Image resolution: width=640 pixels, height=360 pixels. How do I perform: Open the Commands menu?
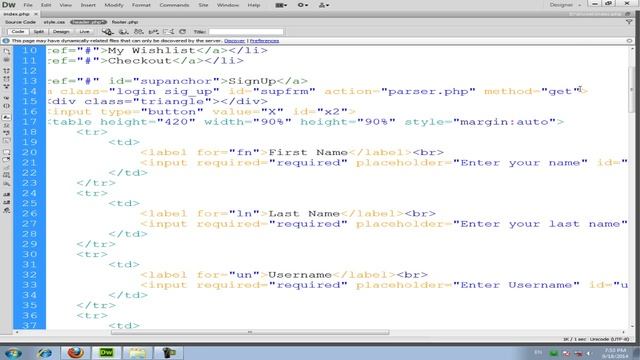[x=174, y=5]
